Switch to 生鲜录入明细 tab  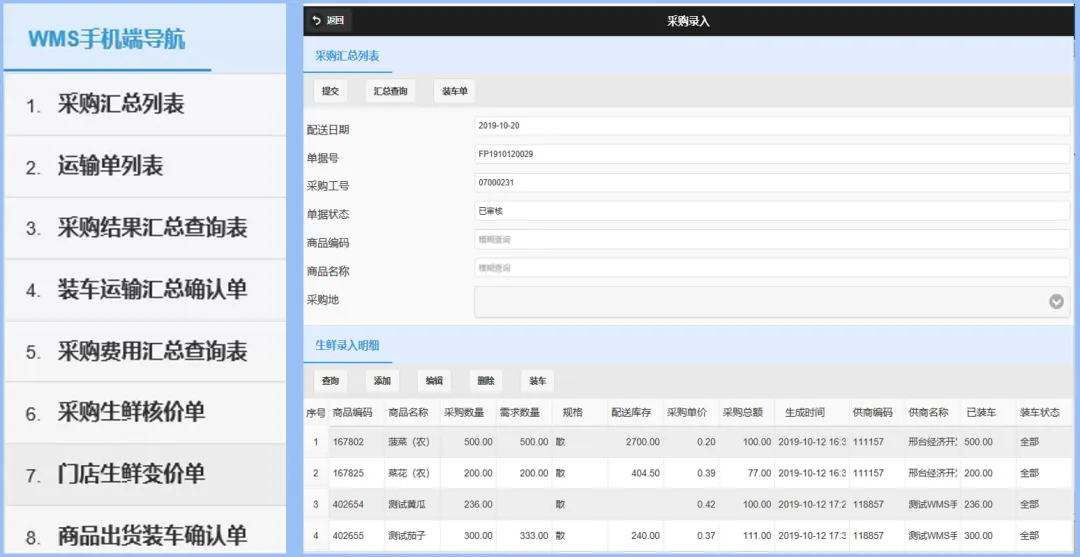(x=347, y=346)
